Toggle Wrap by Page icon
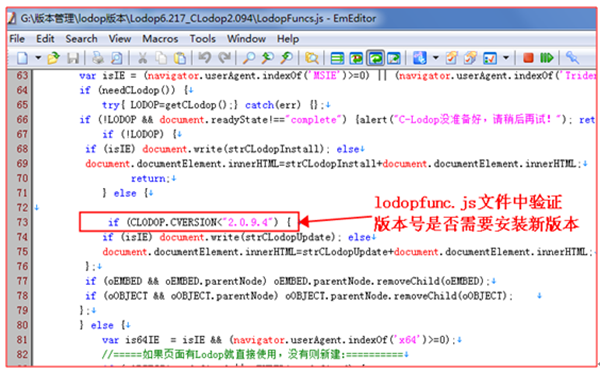This screenshot has width=600, height=372. [394, 58]
